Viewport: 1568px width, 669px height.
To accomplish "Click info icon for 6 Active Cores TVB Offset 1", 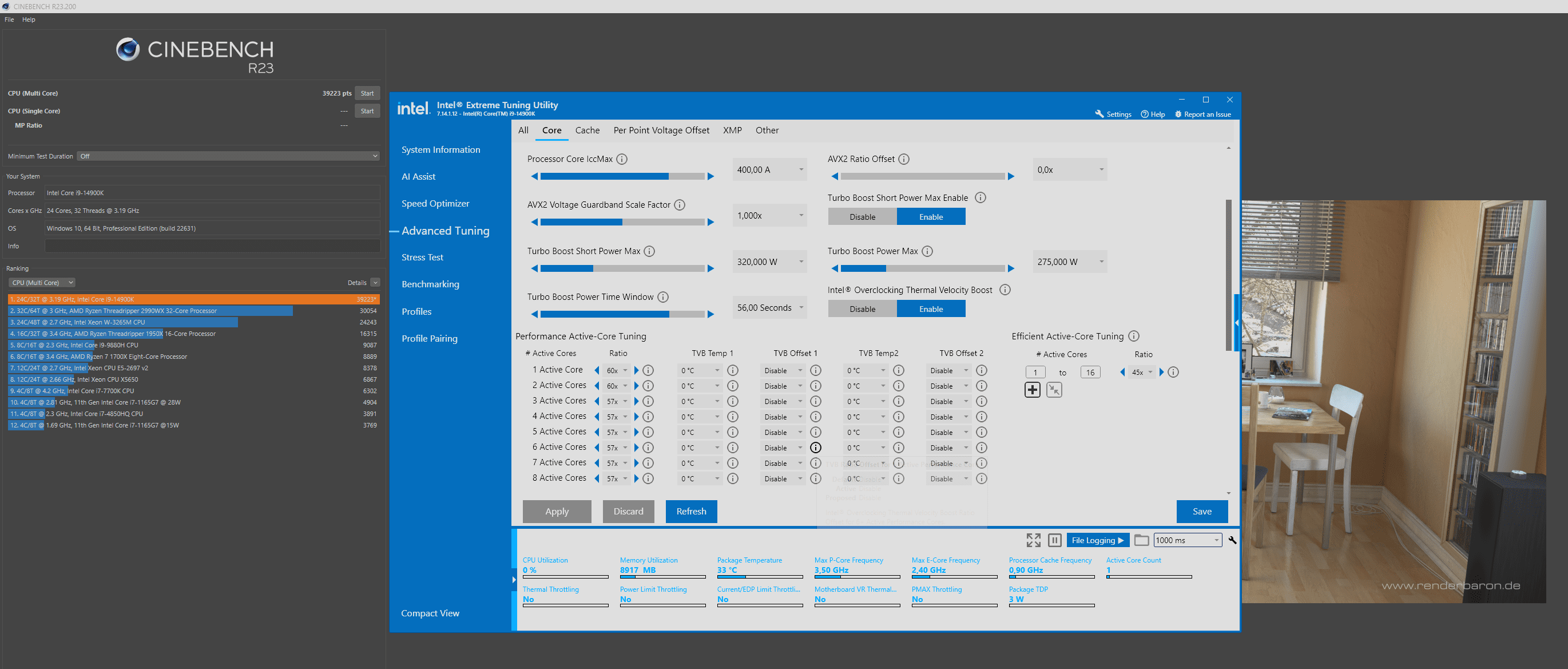I will pos(816,448).
